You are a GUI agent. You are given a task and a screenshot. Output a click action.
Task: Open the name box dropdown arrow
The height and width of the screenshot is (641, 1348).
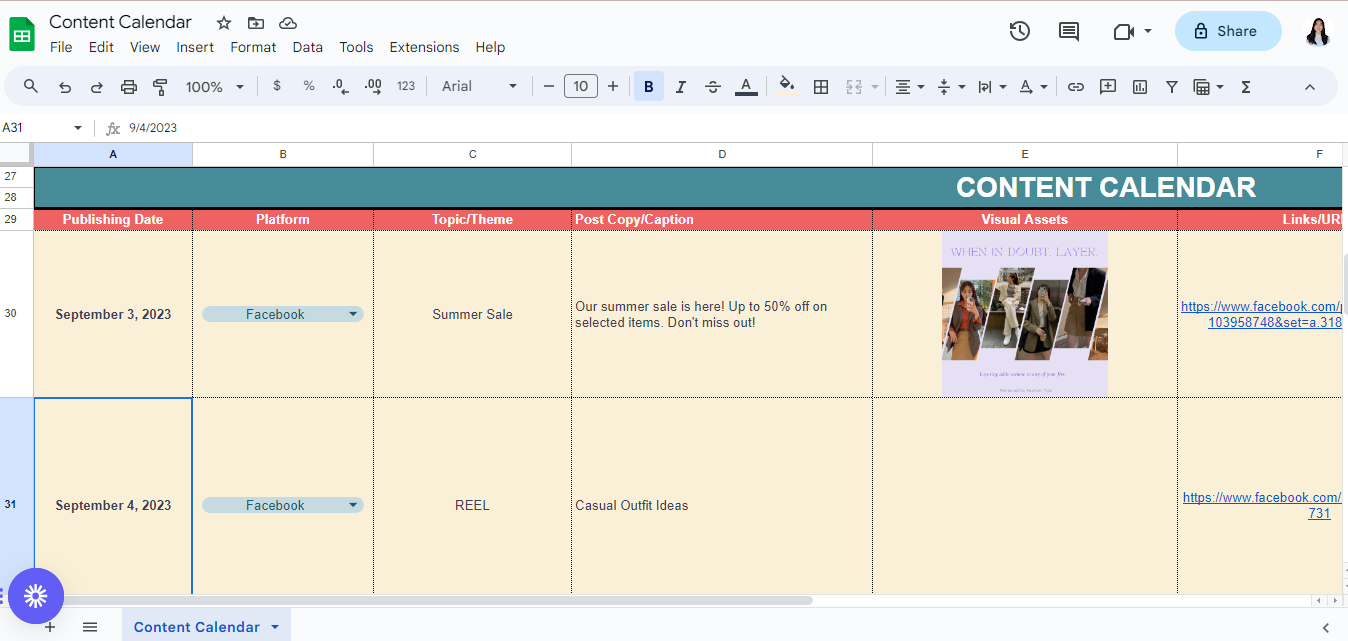78,128
